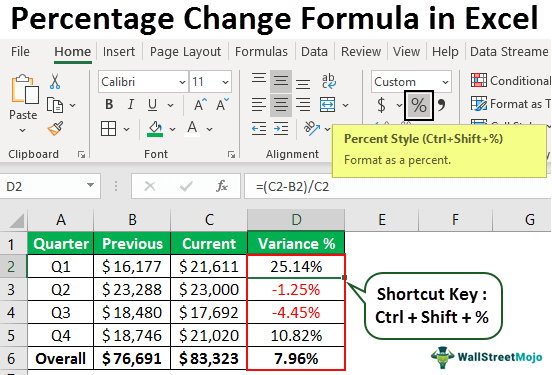Click the Wrap Text icon
552x375 pixels.
pos(328,81)
